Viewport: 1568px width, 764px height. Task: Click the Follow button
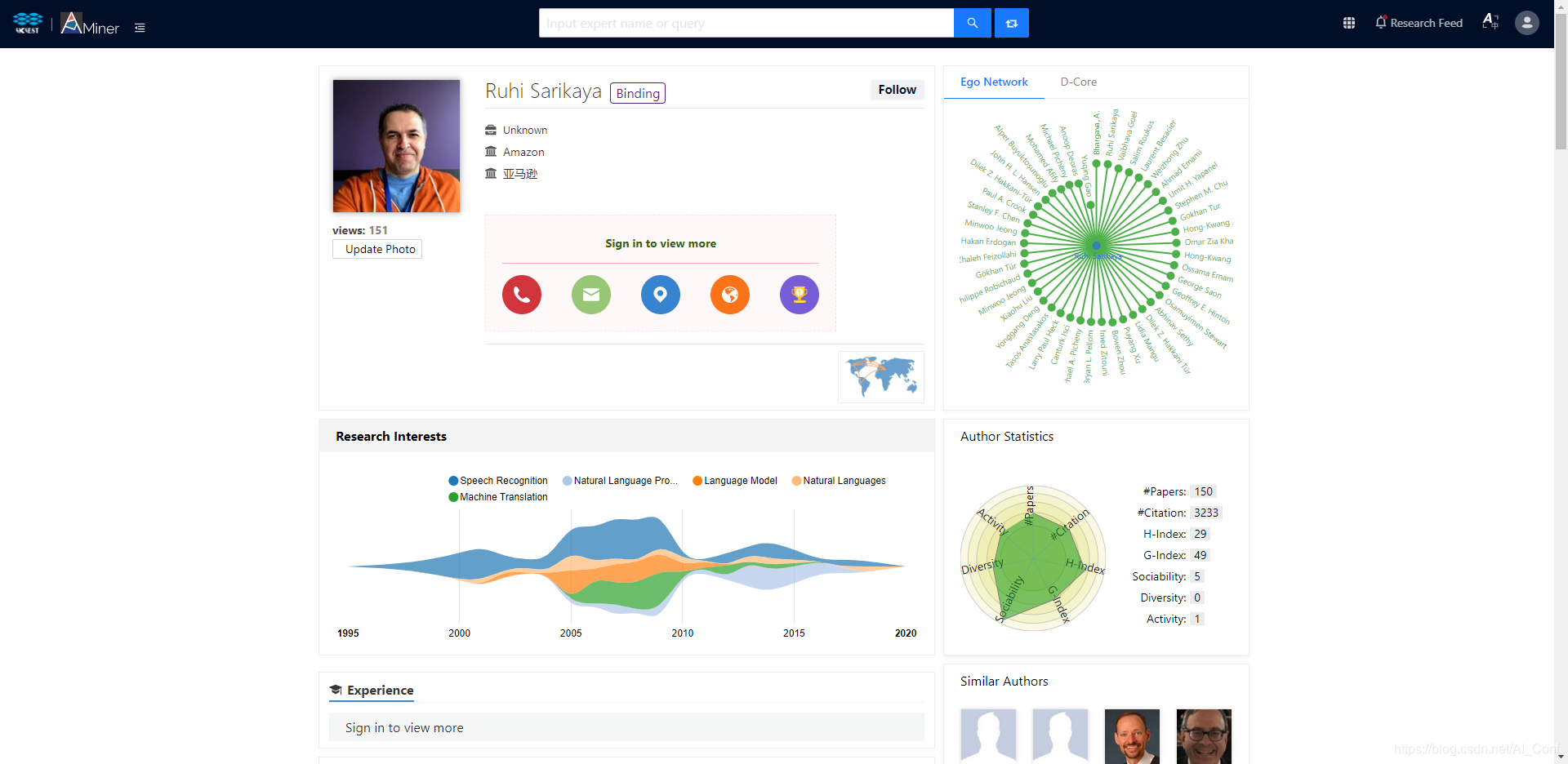[x=897, y=90]
